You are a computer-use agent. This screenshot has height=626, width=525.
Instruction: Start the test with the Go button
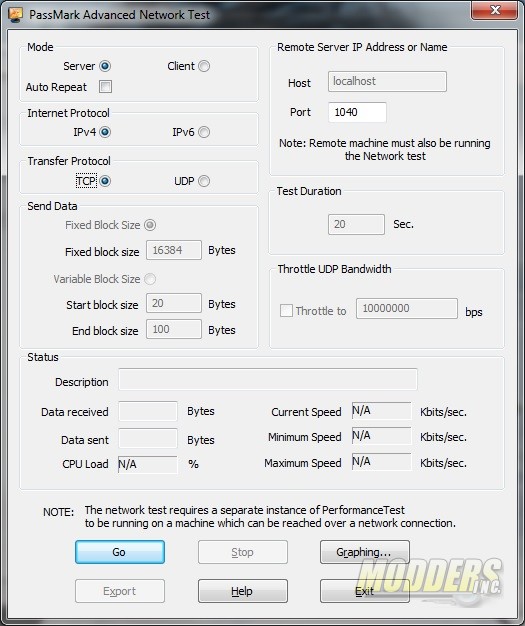pyautogui.click(x=120, y=552)
